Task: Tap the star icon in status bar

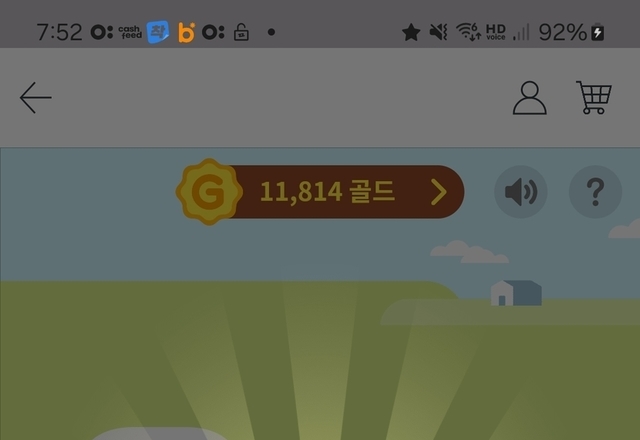Action: [411, 32]
